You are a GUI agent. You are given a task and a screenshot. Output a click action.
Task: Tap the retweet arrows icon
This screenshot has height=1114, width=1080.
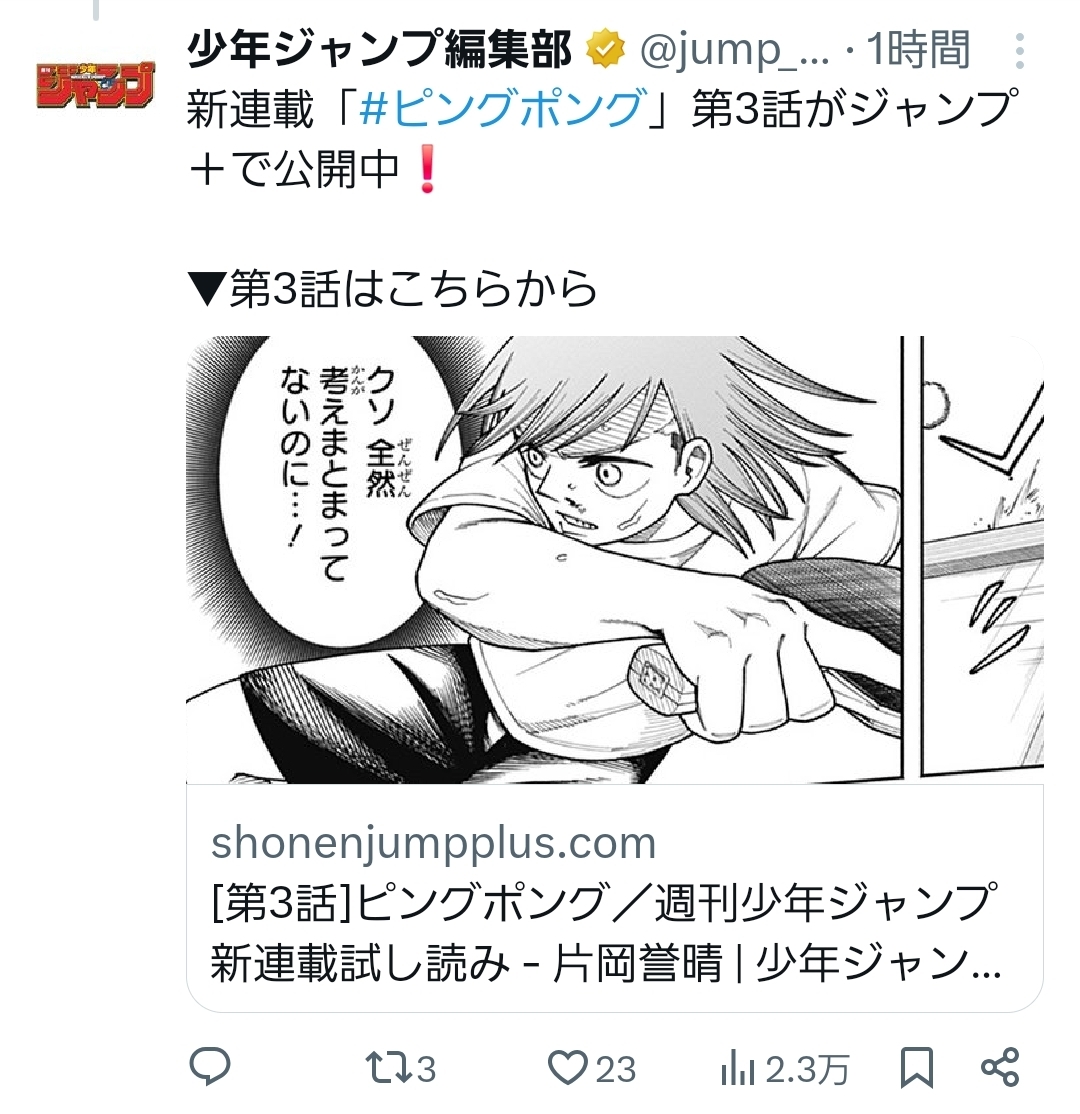click(387, 1068)
